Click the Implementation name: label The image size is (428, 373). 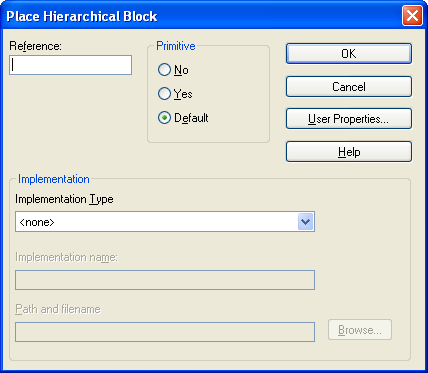pyautogui.click(x=66, y=257)
